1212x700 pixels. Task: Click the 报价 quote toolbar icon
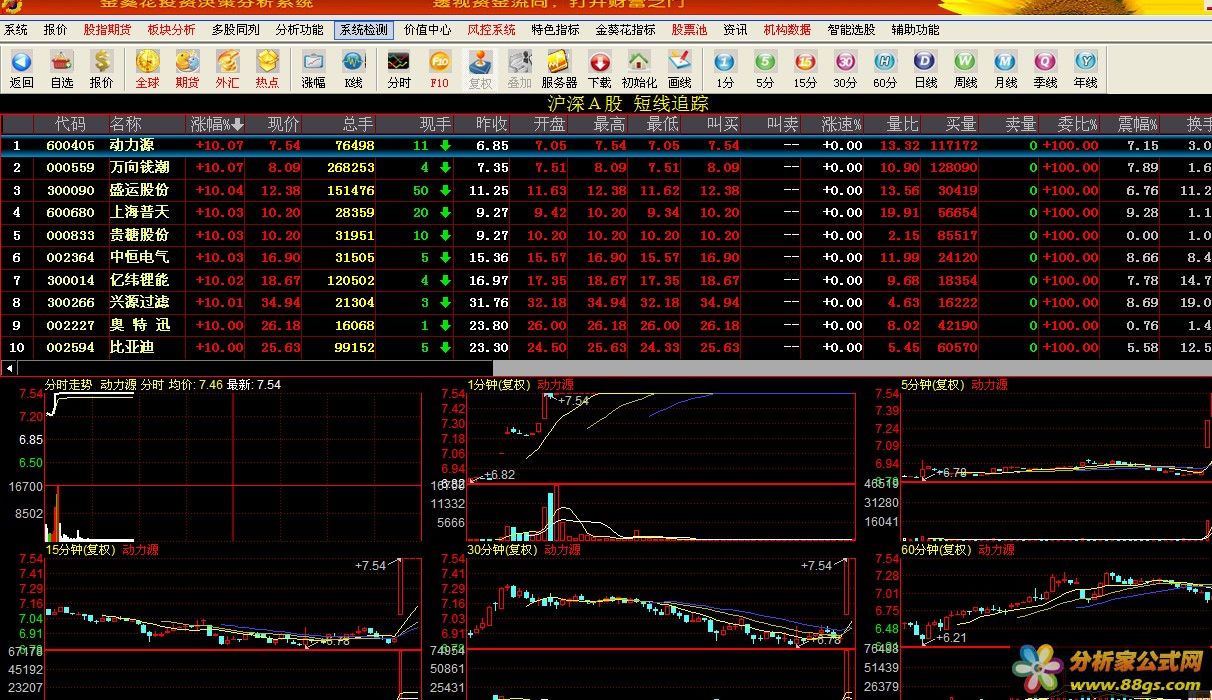coord(102,69)
